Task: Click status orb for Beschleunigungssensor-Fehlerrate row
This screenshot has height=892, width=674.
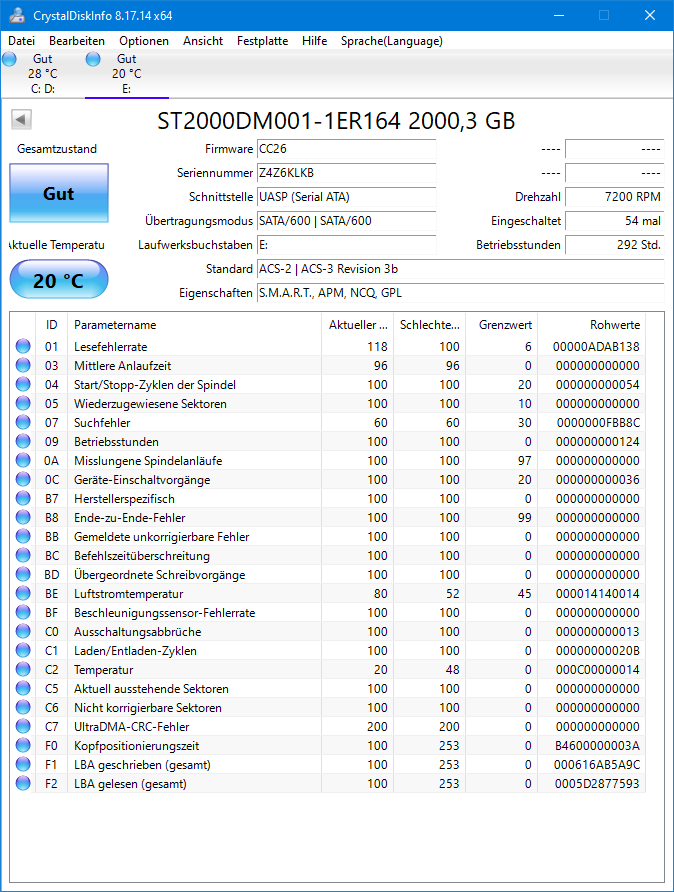Action: pos(23,612)
